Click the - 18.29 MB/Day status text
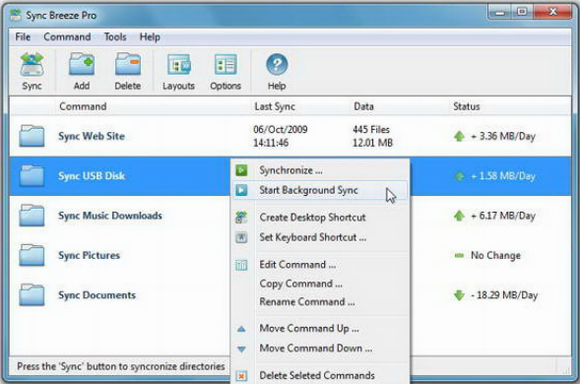Image resolution: width=580 pixels, height=384 pixels. pyautogui.click(x=504, y=295)
